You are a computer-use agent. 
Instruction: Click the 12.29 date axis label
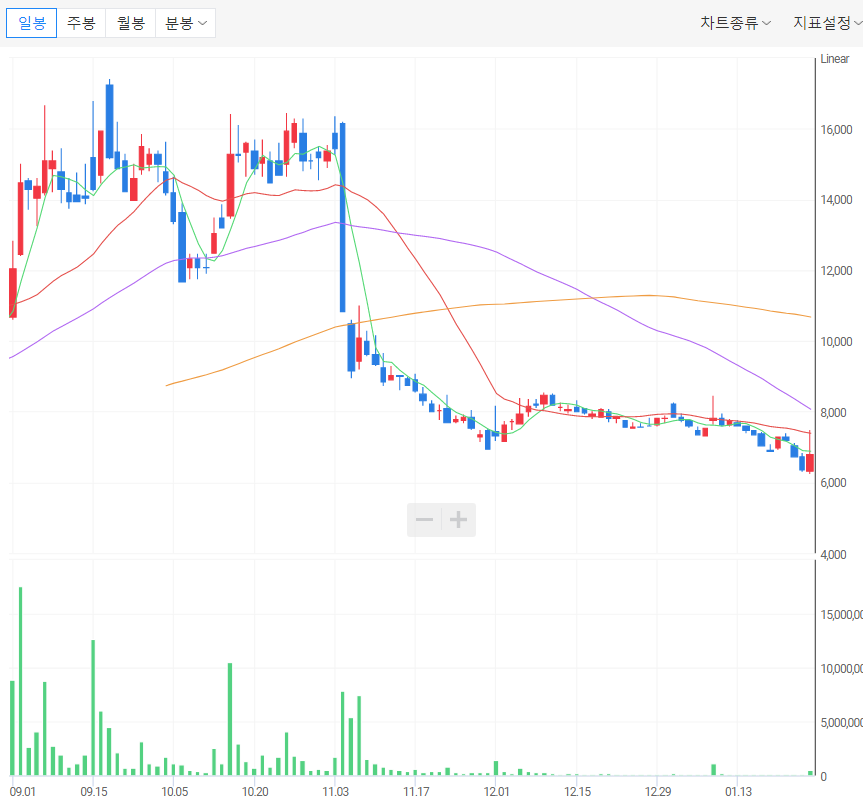(x=658, y=792)
